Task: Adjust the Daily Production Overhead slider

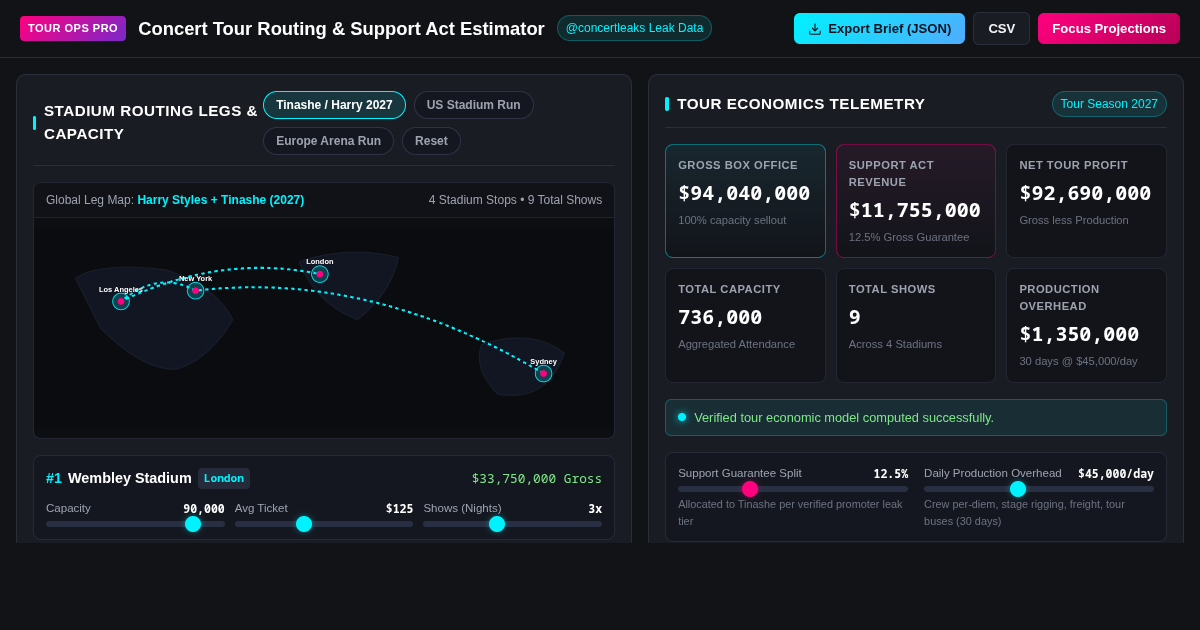Action: point(1038,489)
